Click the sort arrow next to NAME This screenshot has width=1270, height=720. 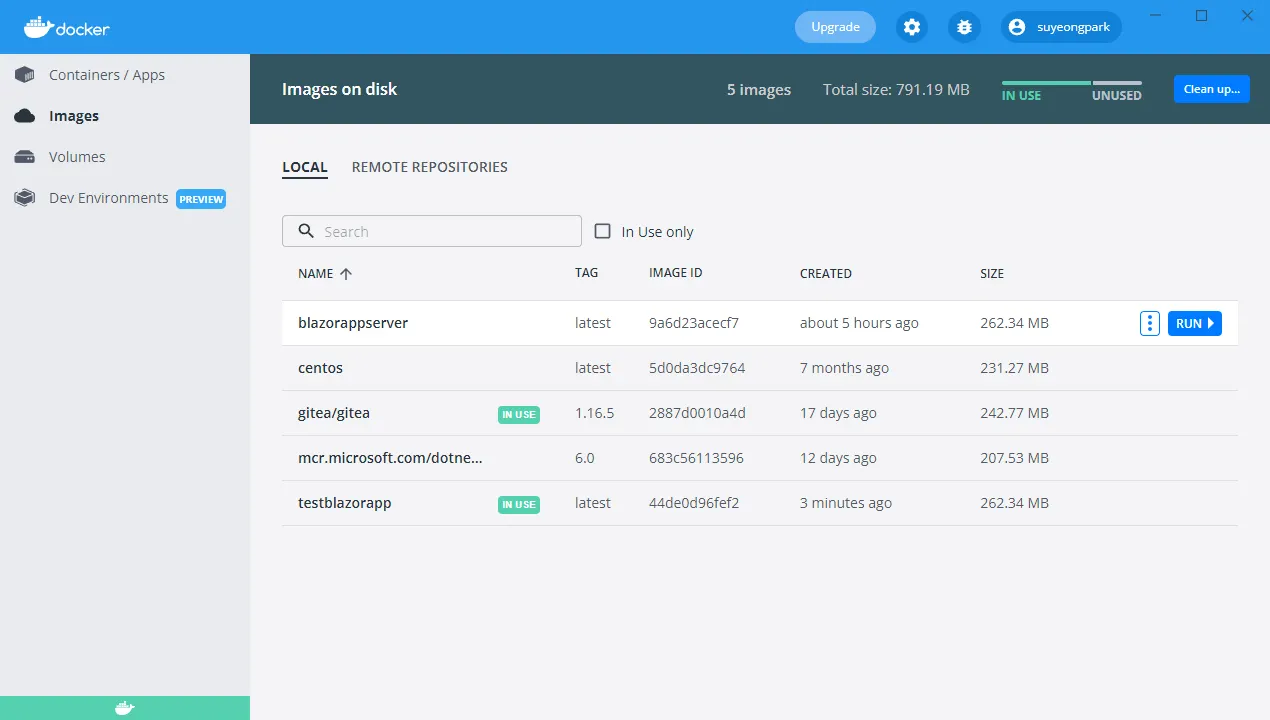point(346,273)
